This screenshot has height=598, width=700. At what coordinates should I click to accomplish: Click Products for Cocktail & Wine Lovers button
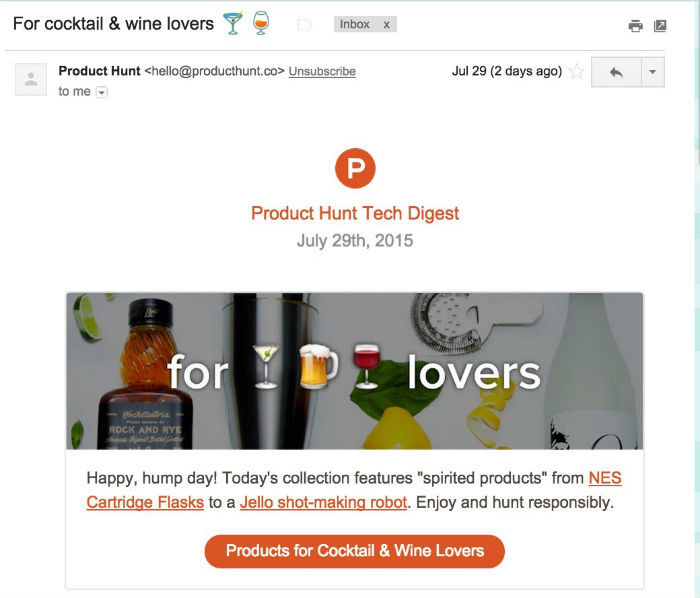(354, 552)
